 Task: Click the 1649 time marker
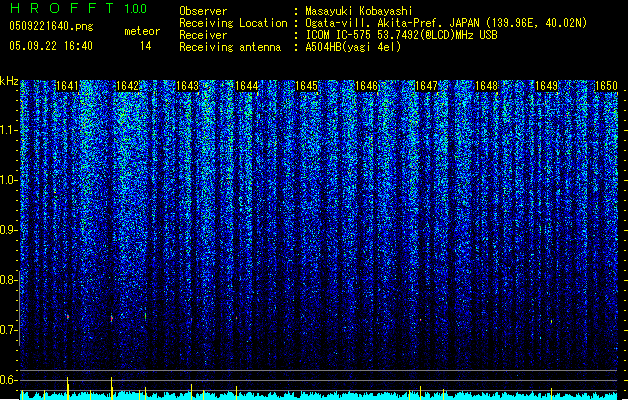click(x=546, y=86)
